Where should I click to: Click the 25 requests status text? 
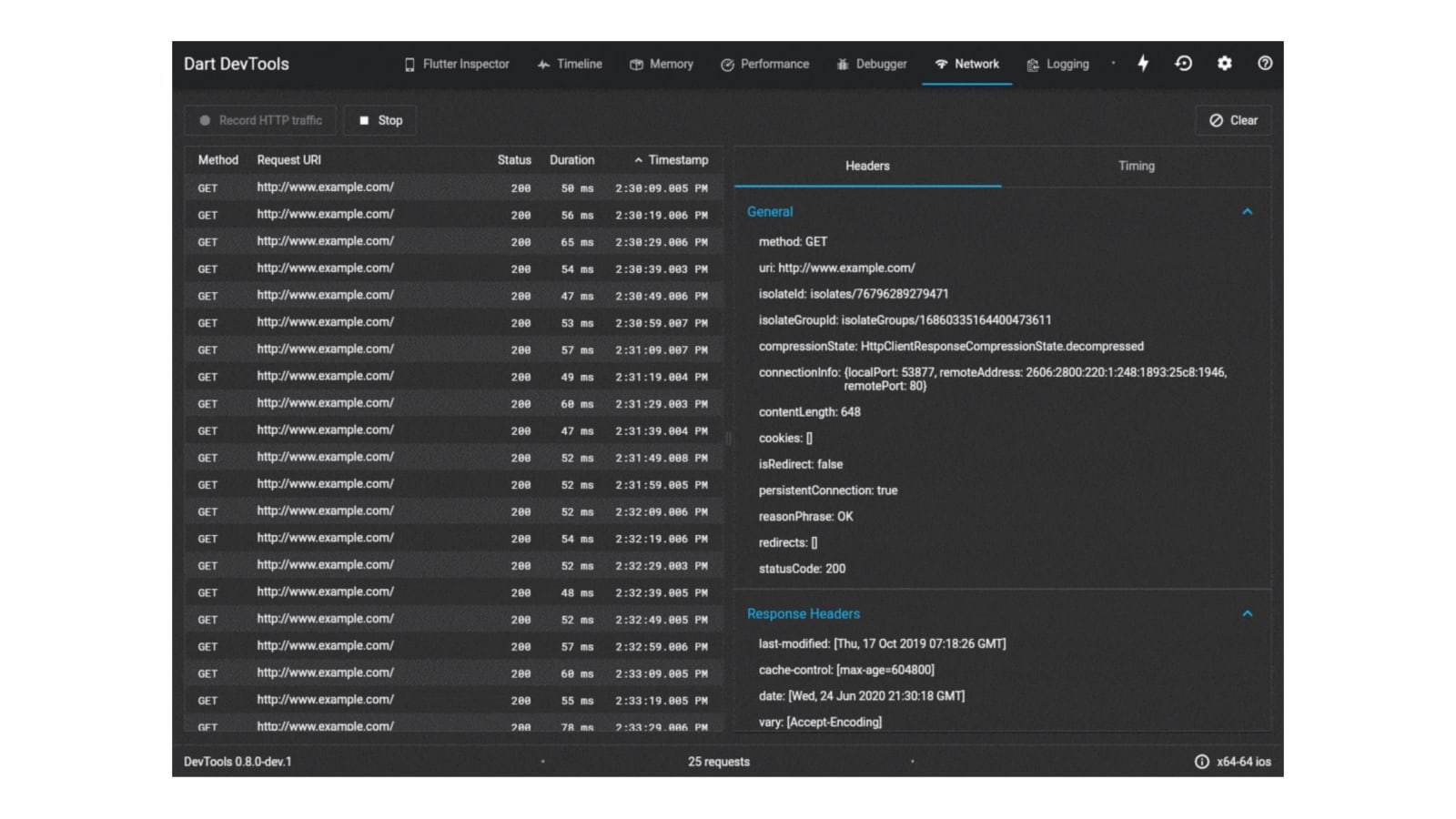(719, 762)
